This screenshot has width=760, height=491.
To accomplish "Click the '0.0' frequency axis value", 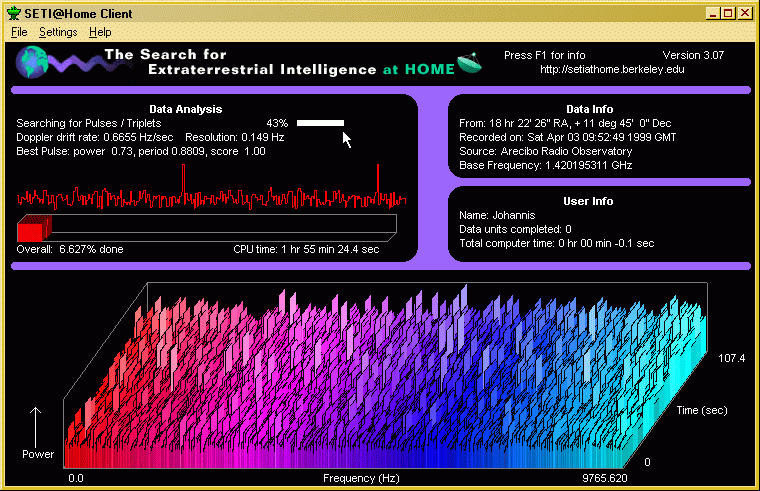I will point(76,478).
